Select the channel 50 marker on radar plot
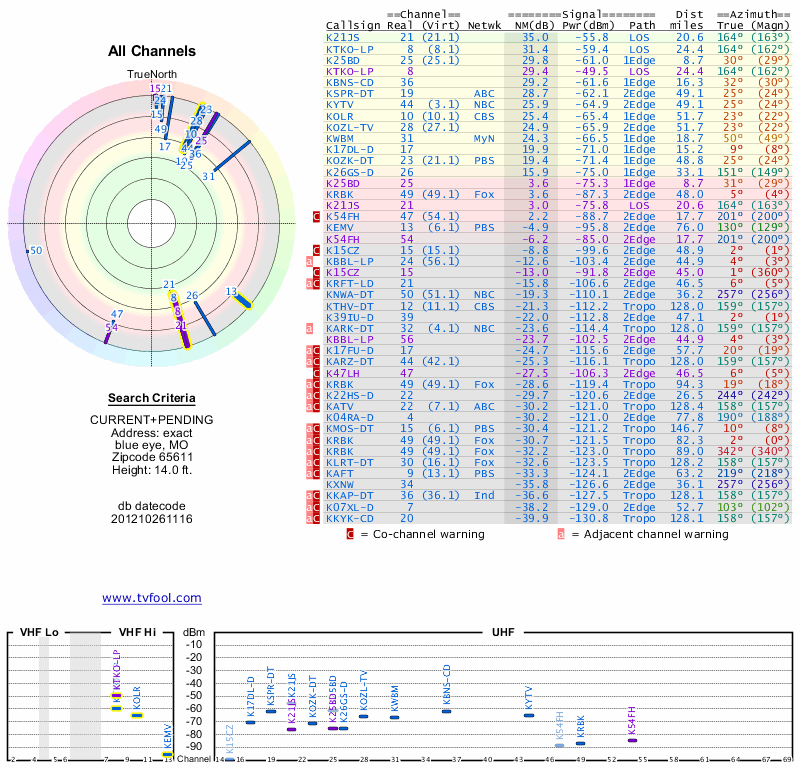 pyautogui.click(x=33, y=250)
